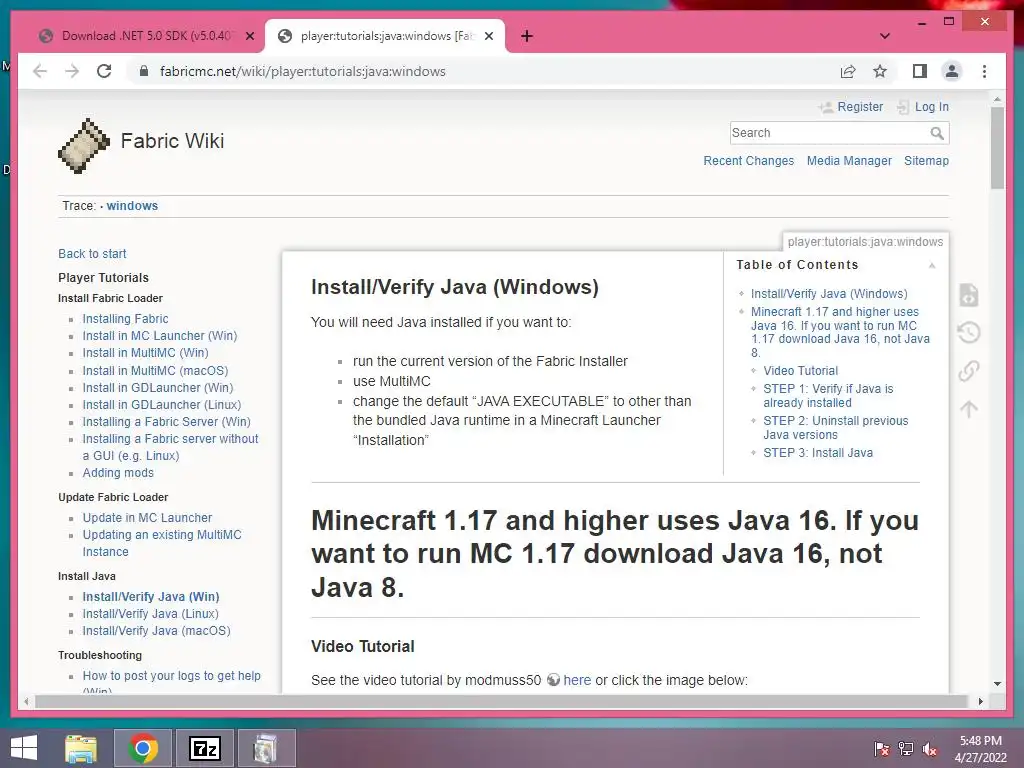Click the recycle bin taskbar icon
The width and height of the screenshot is (1024, 768).
click(266, 748)
